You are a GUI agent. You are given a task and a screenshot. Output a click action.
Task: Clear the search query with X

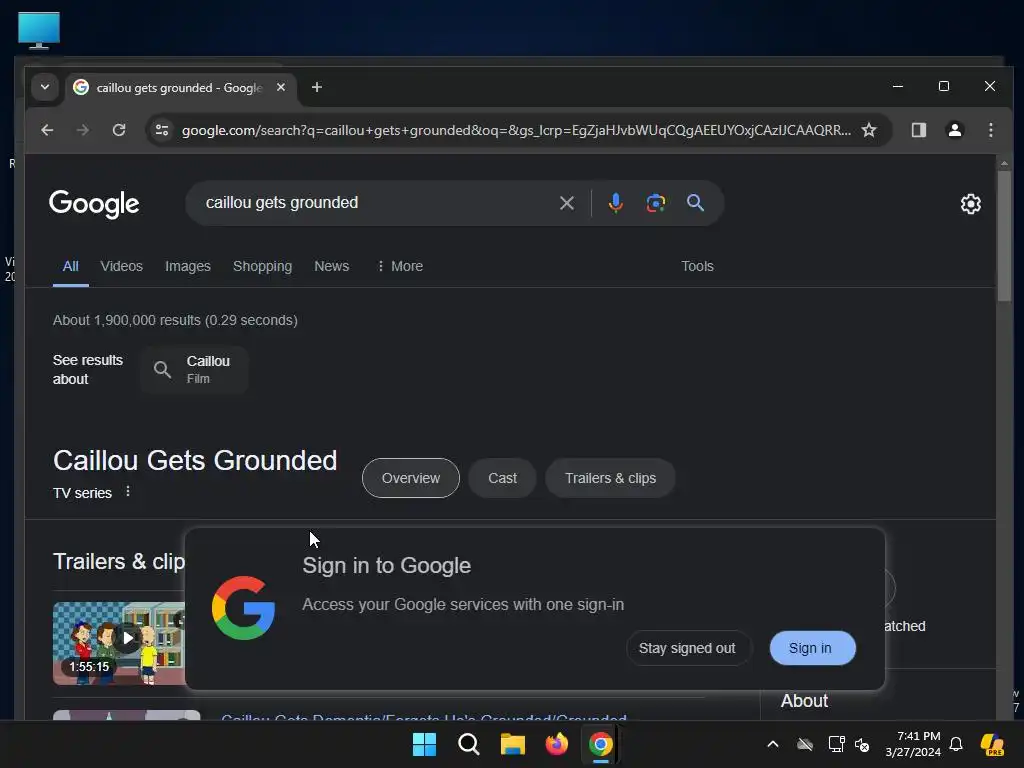(567, 203)
